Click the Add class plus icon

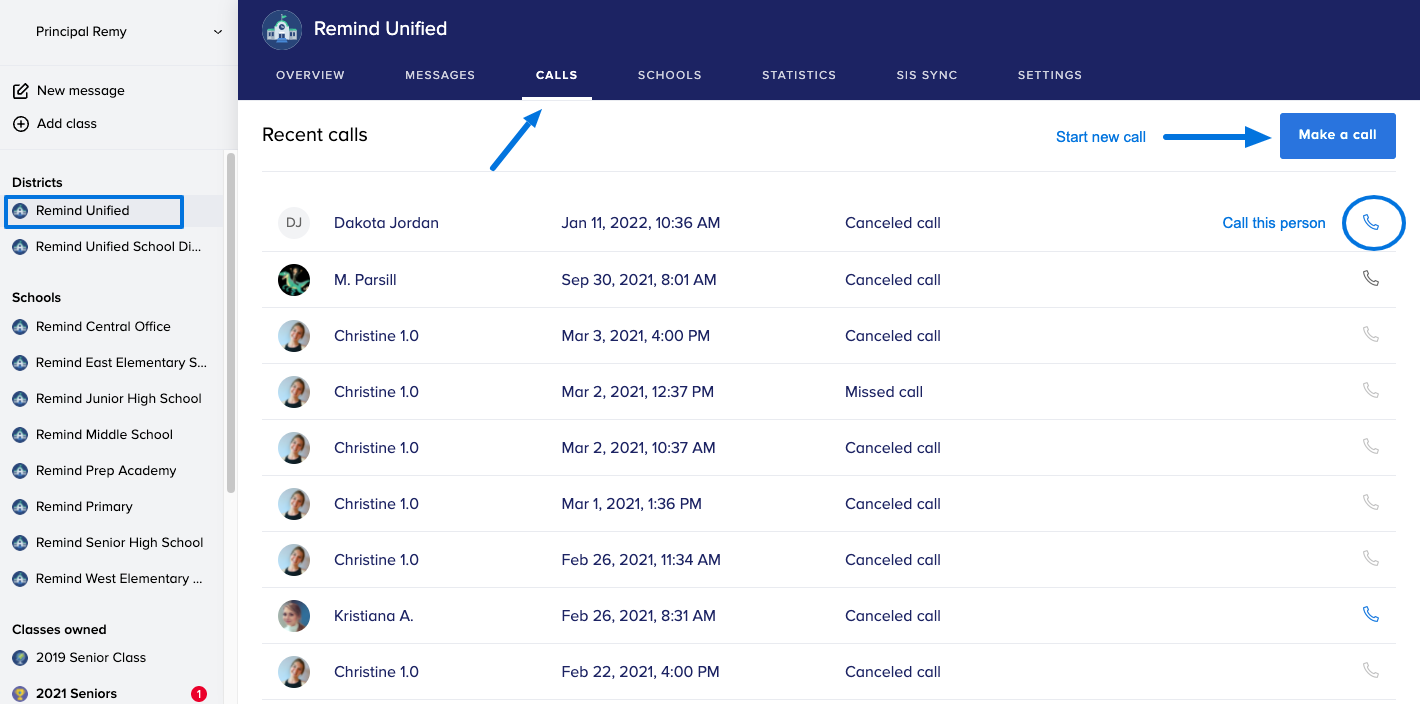pyautogui.click(x=20, y=124)
